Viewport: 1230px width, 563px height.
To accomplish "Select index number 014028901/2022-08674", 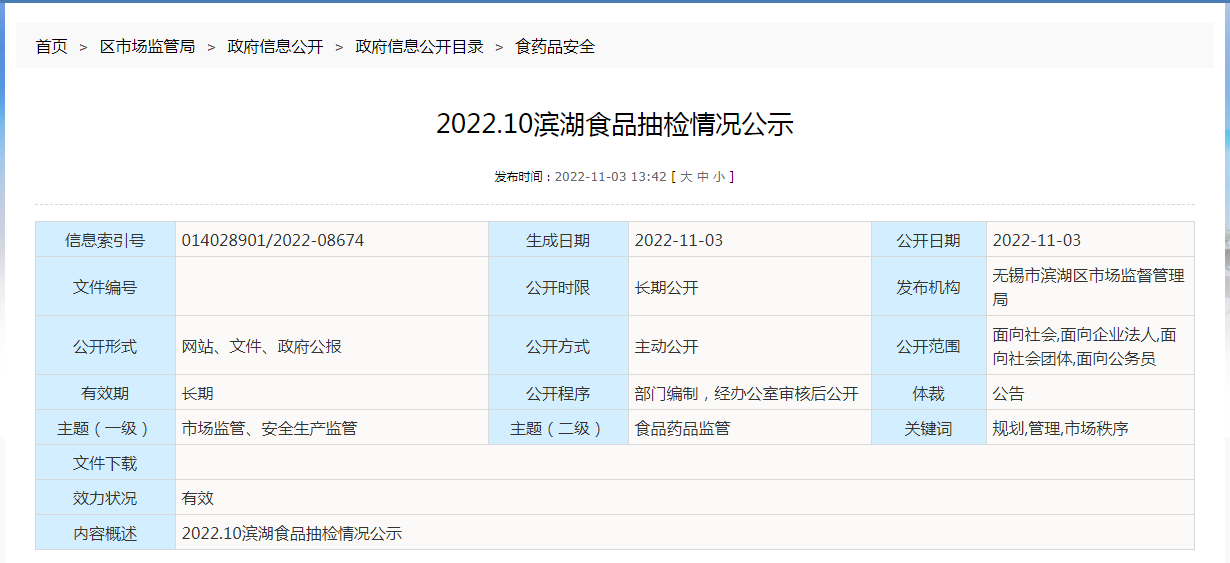I will coord(273,240).
